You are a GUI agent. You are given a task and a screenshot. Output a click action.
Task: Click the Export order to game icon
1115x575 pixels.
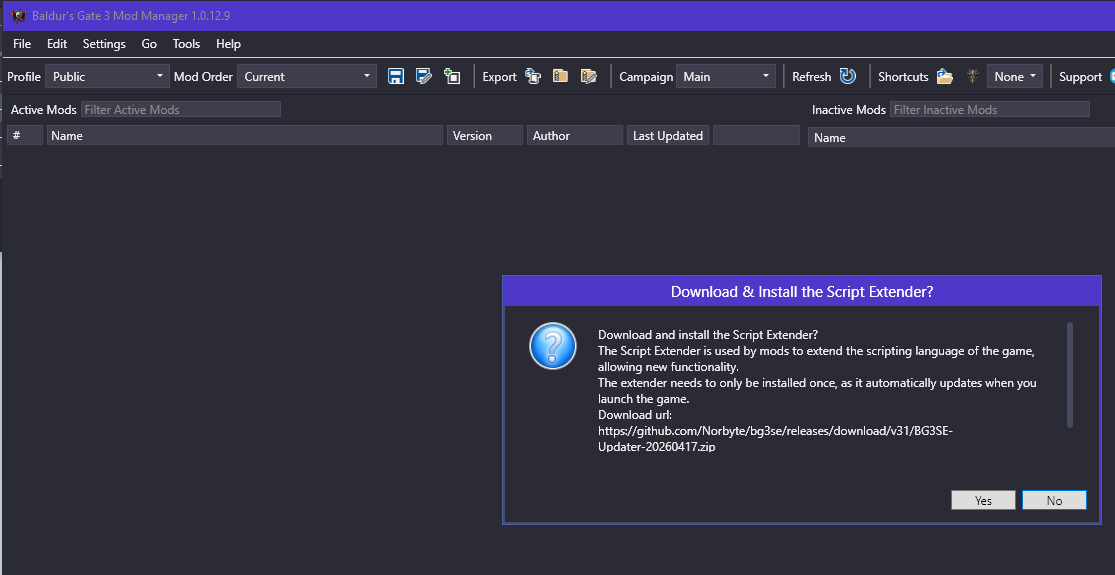pyautogui.click(x=533, y=76)
